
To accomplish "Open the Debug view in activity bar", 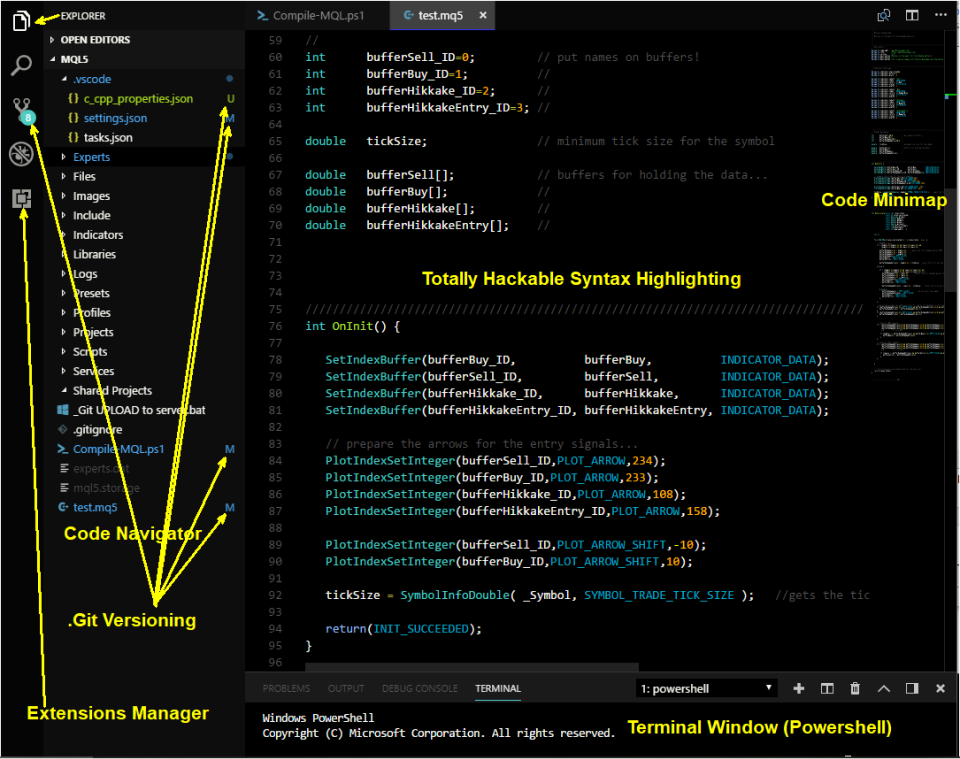I will [21, 154].
